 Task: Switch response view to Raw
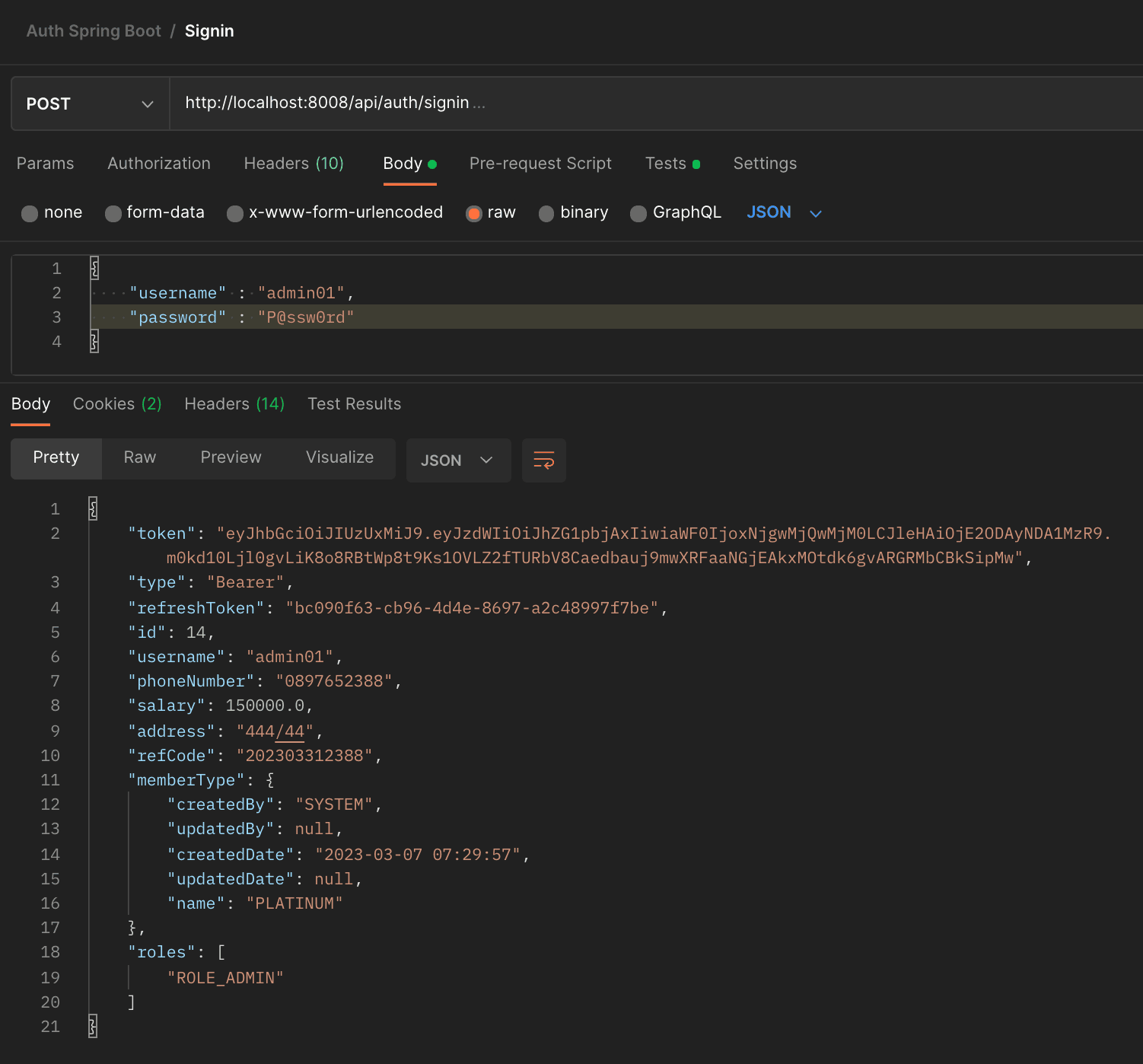pos(140,457)
